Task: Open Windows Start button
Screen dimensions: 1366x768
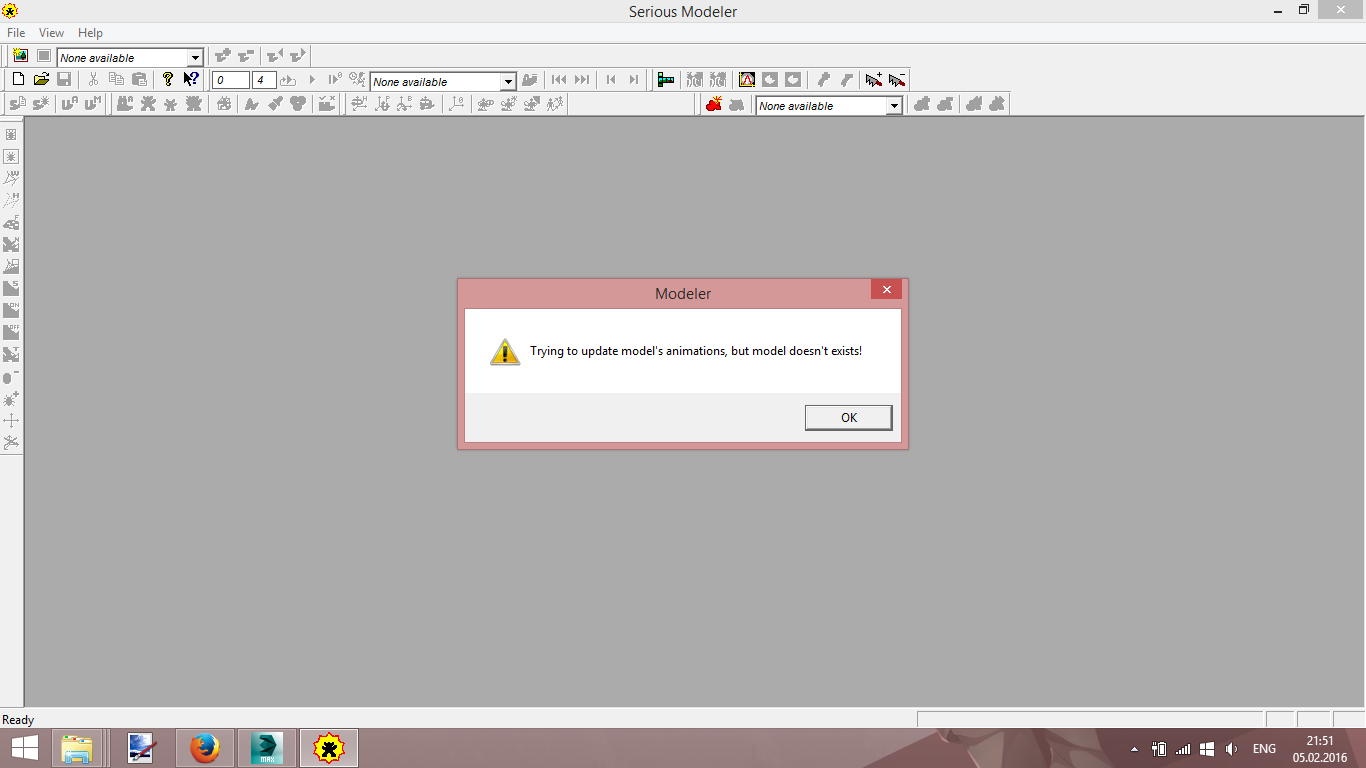Action: (x=25, y=748)
